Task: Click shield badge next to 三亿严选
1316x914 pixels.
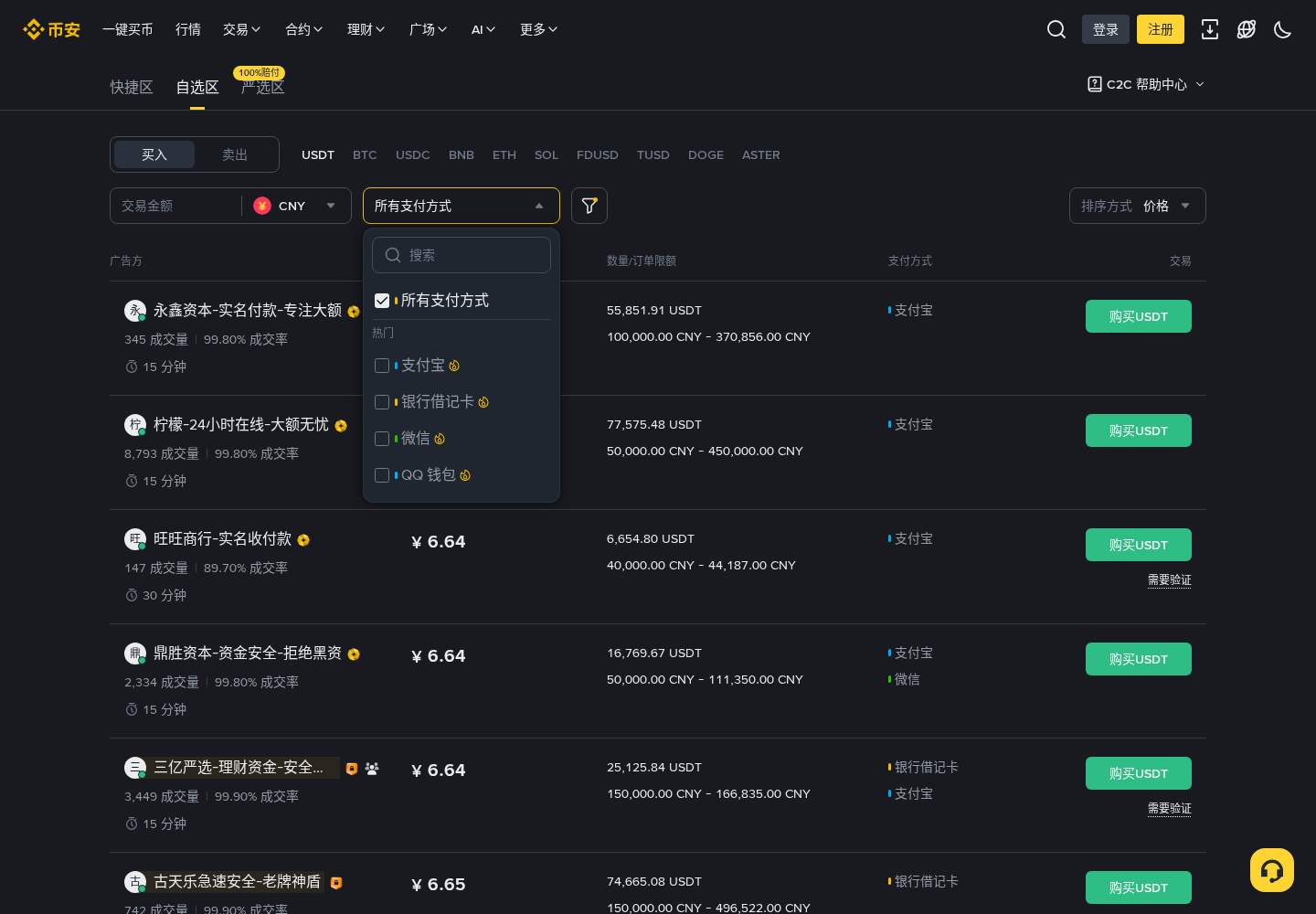Action: point(352,769)
